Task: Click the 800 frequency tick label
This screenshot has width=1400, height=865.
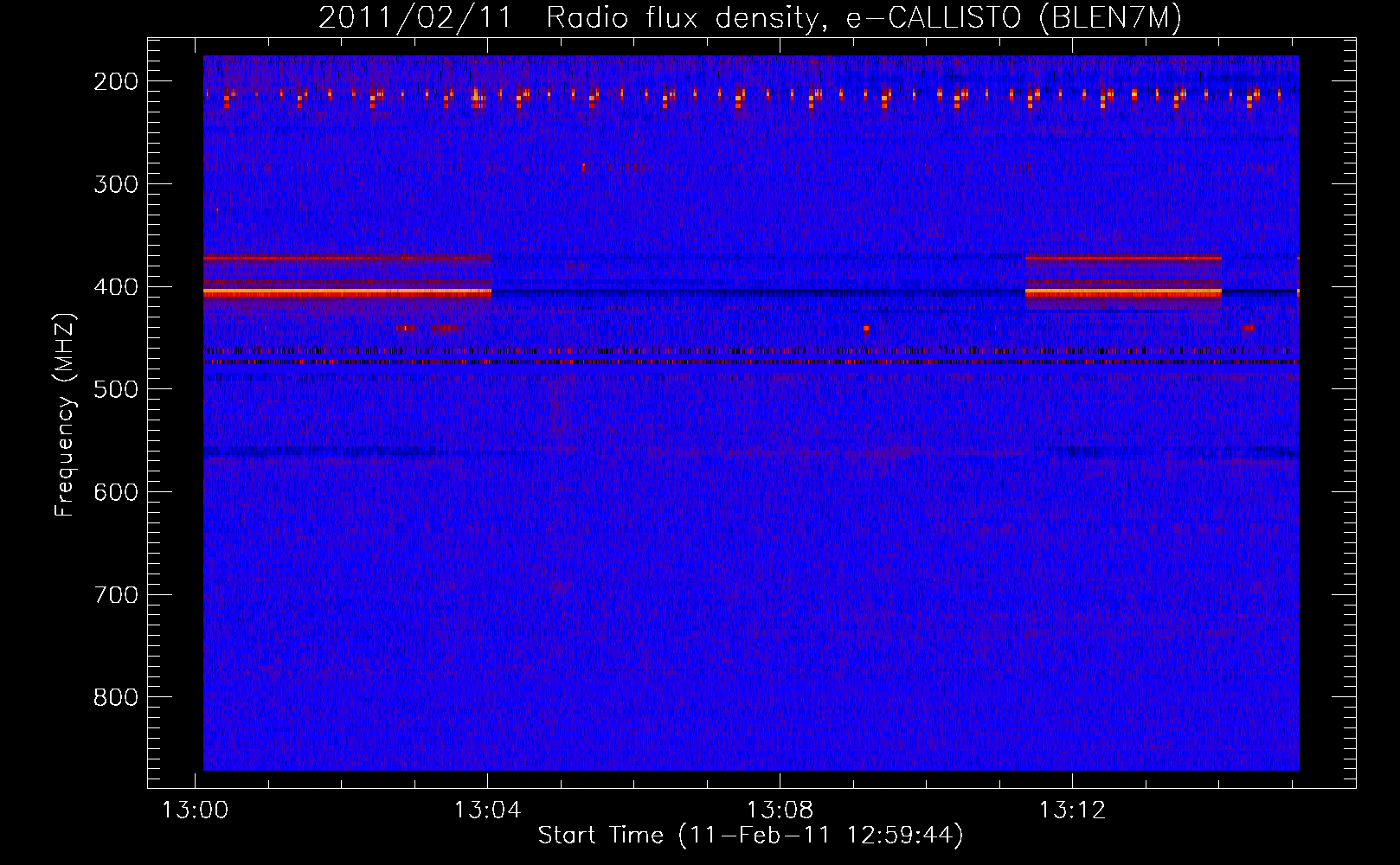Action: [115, 697]
